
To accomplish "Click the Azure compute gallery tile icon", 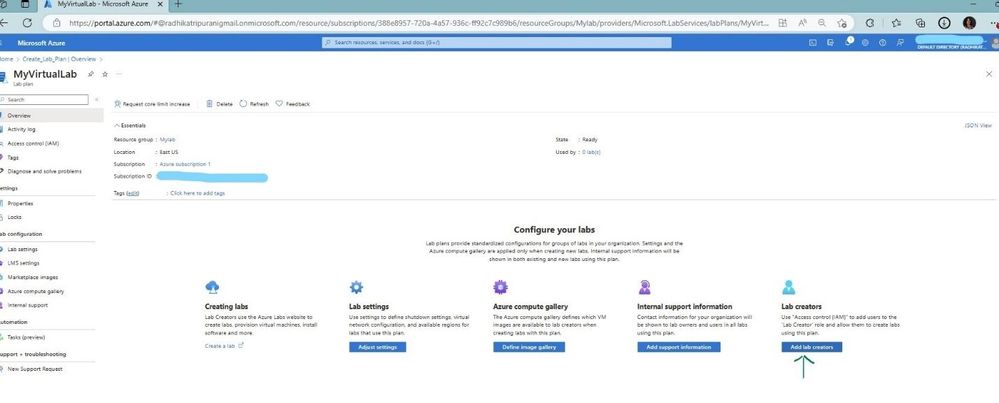I will point(500,287).
